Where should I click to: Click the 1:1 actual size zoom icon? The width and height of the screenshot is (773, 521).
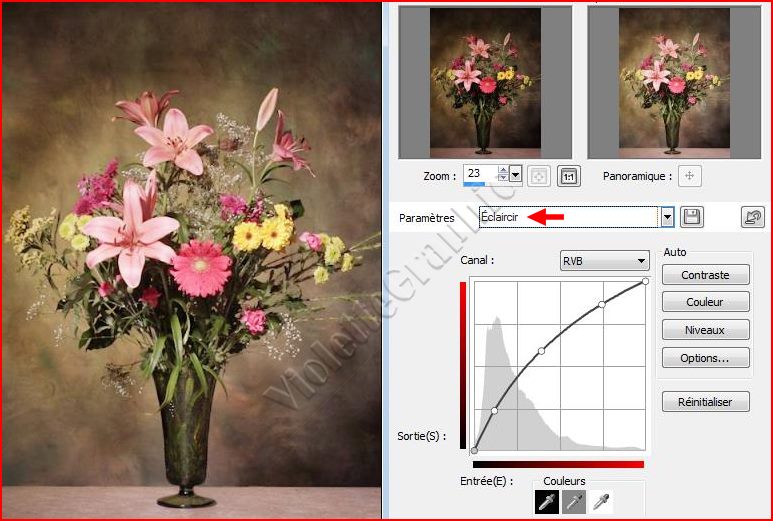[x=568, y=175]
